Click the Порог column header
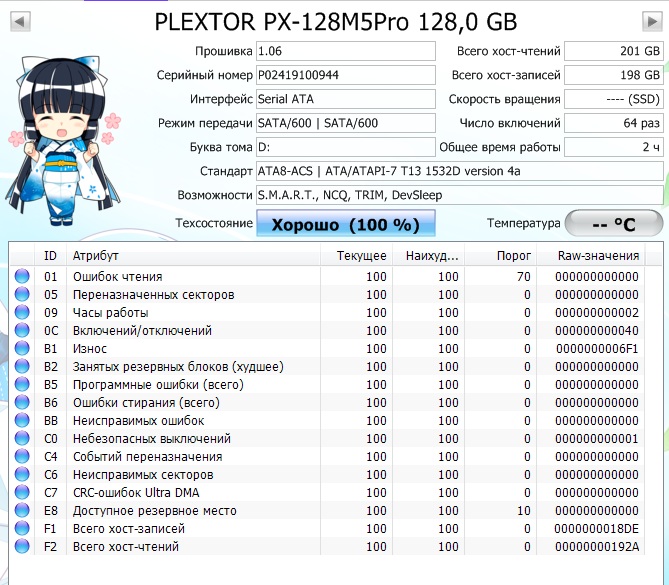Image resolution: width=669 pixels, height=585 pixels. pyautogui.click(x=500, y=256)
